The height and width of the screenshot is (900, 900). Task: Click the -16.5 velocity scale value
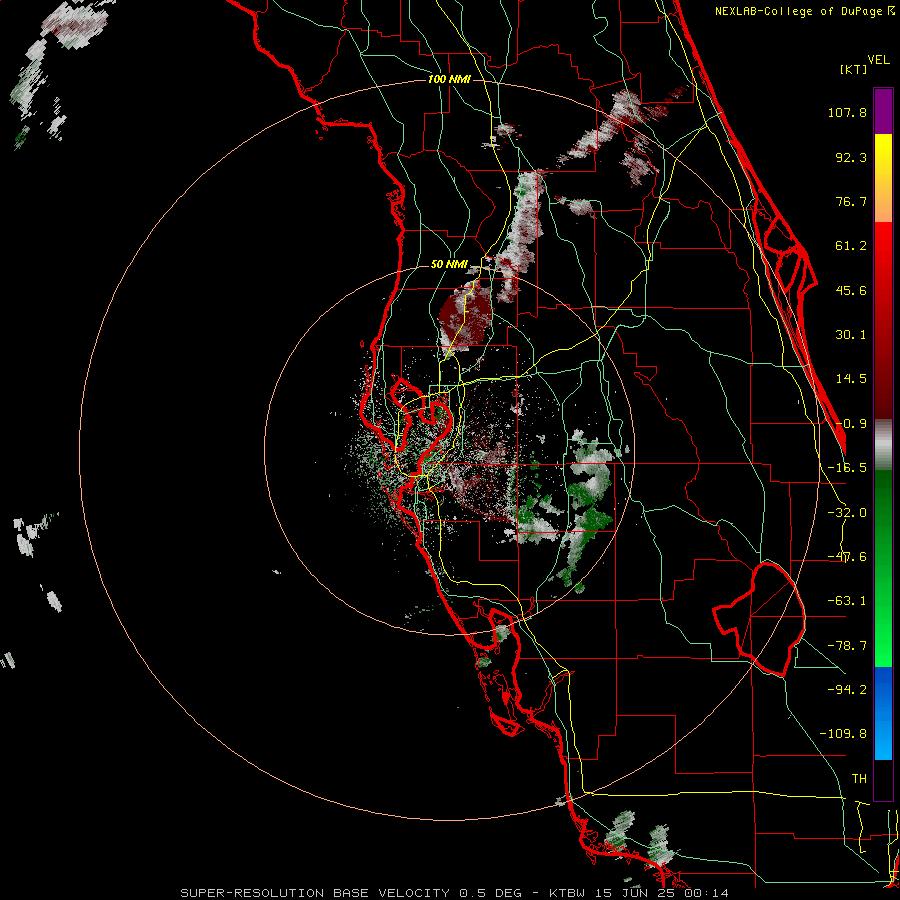pyautogui.click(x=847, y=468)
